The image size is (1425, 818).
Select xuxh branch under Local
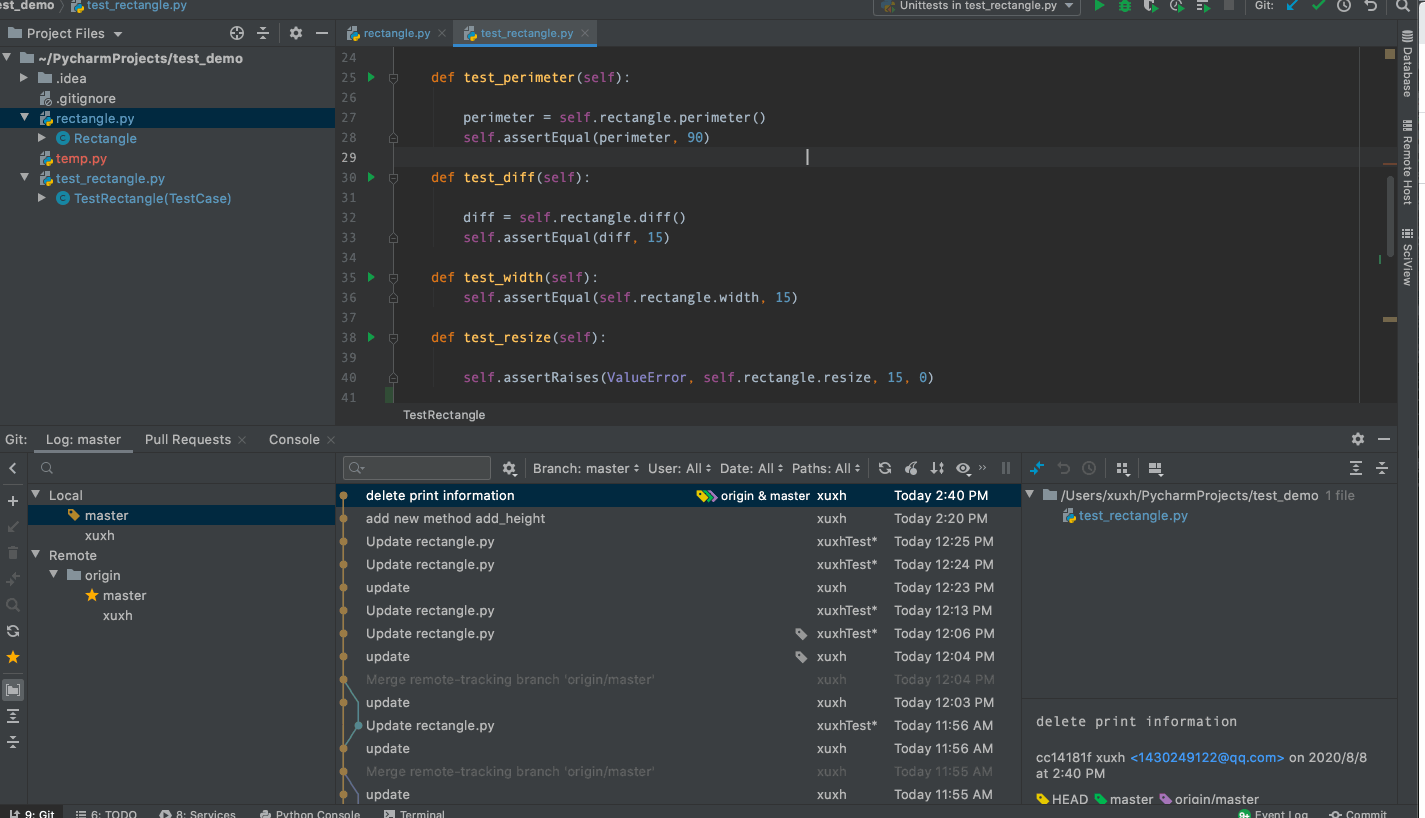click(100, 535)
